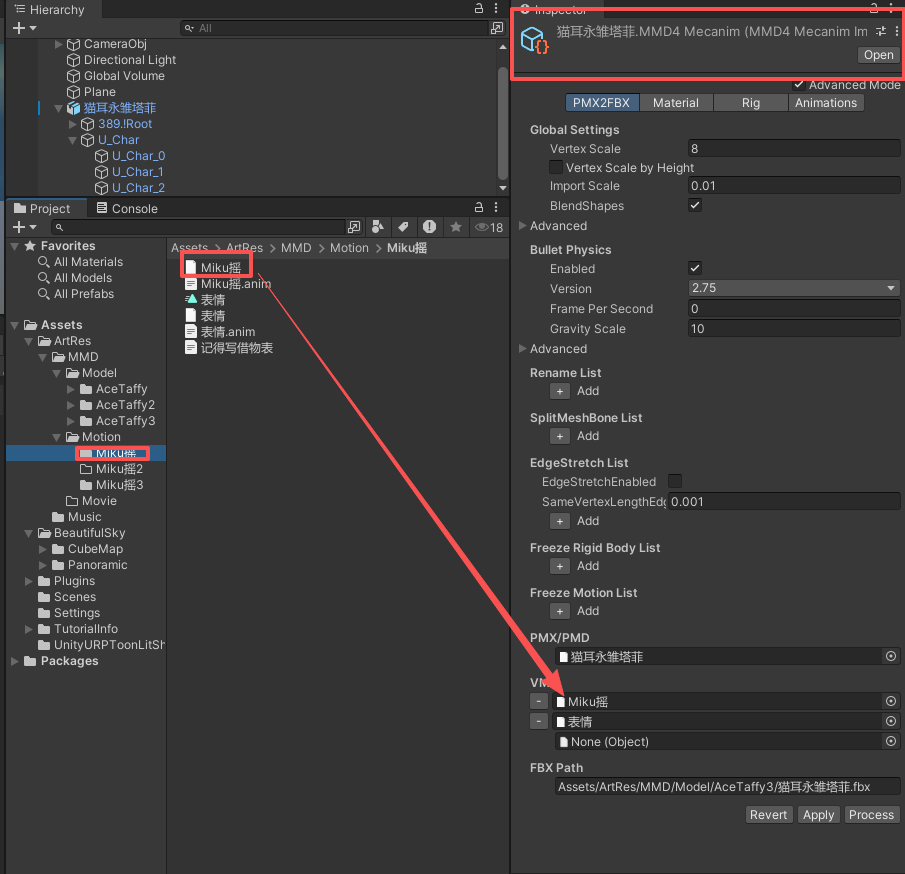905x874 pixels.
Task: Enable the EdgeStretchEnabled checkbox
Action: (675, 481)
